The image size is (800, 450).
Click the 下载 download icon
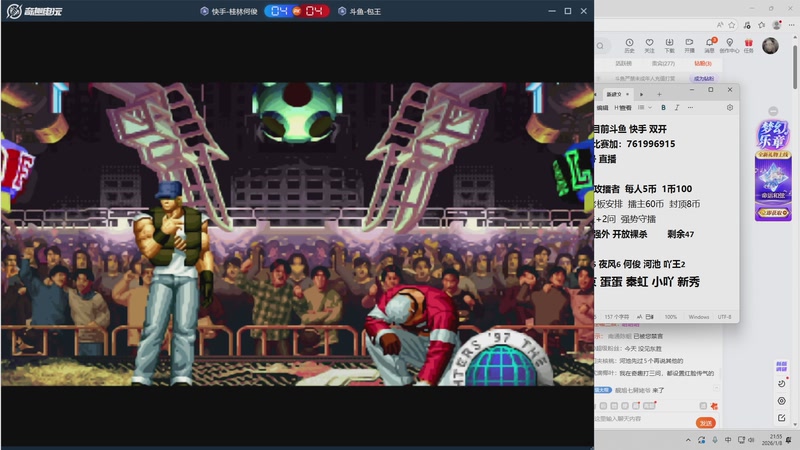(x=669, y=45)
